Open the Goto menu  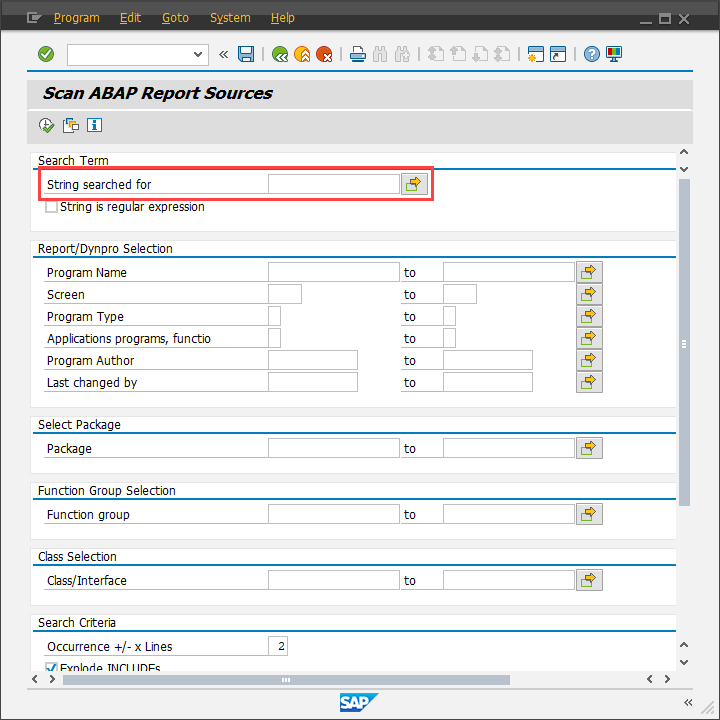[175, 18]
